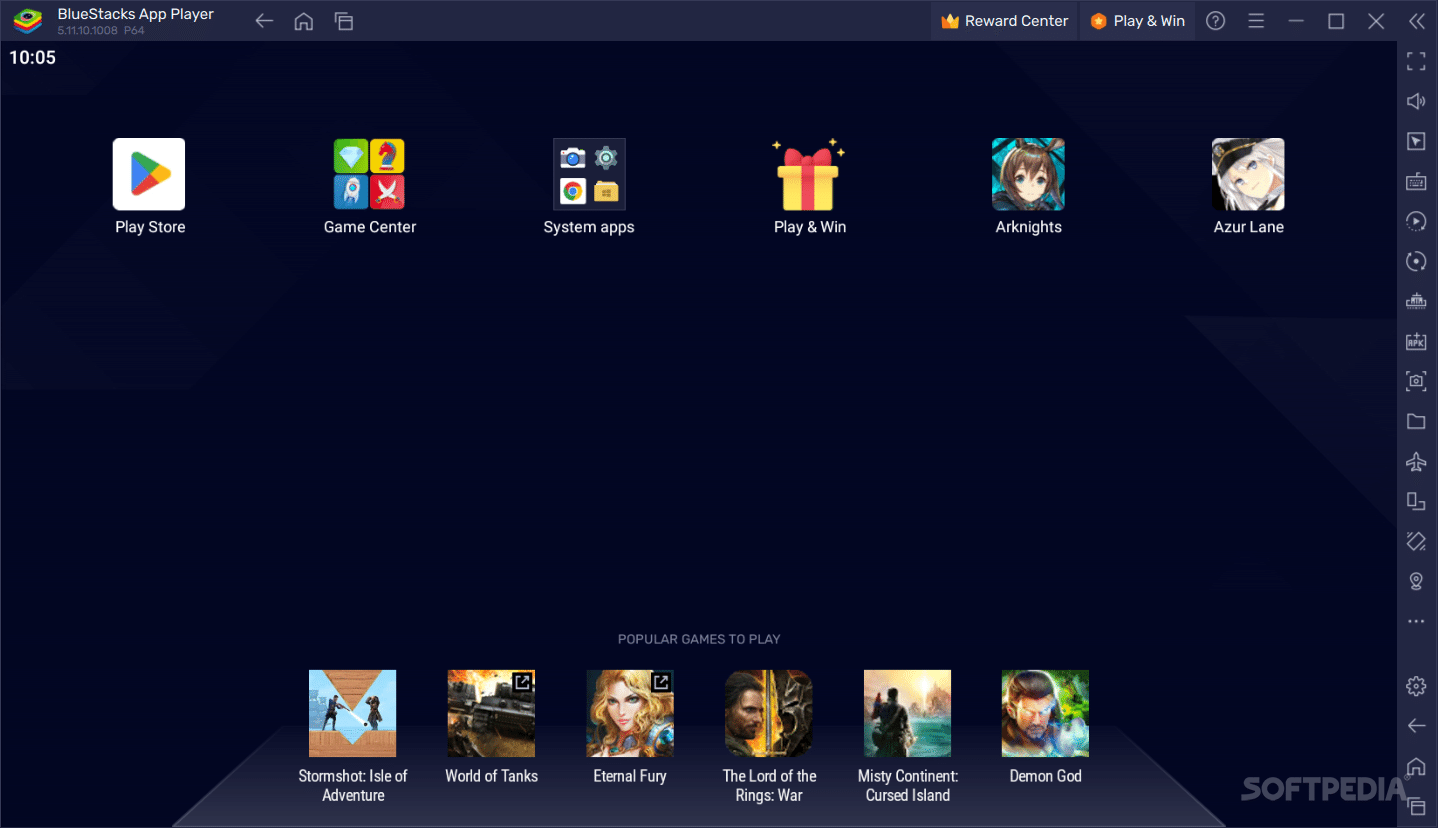Click the volume speaker icon in sidebar
1438x828 pixels.
(1416, 101)
